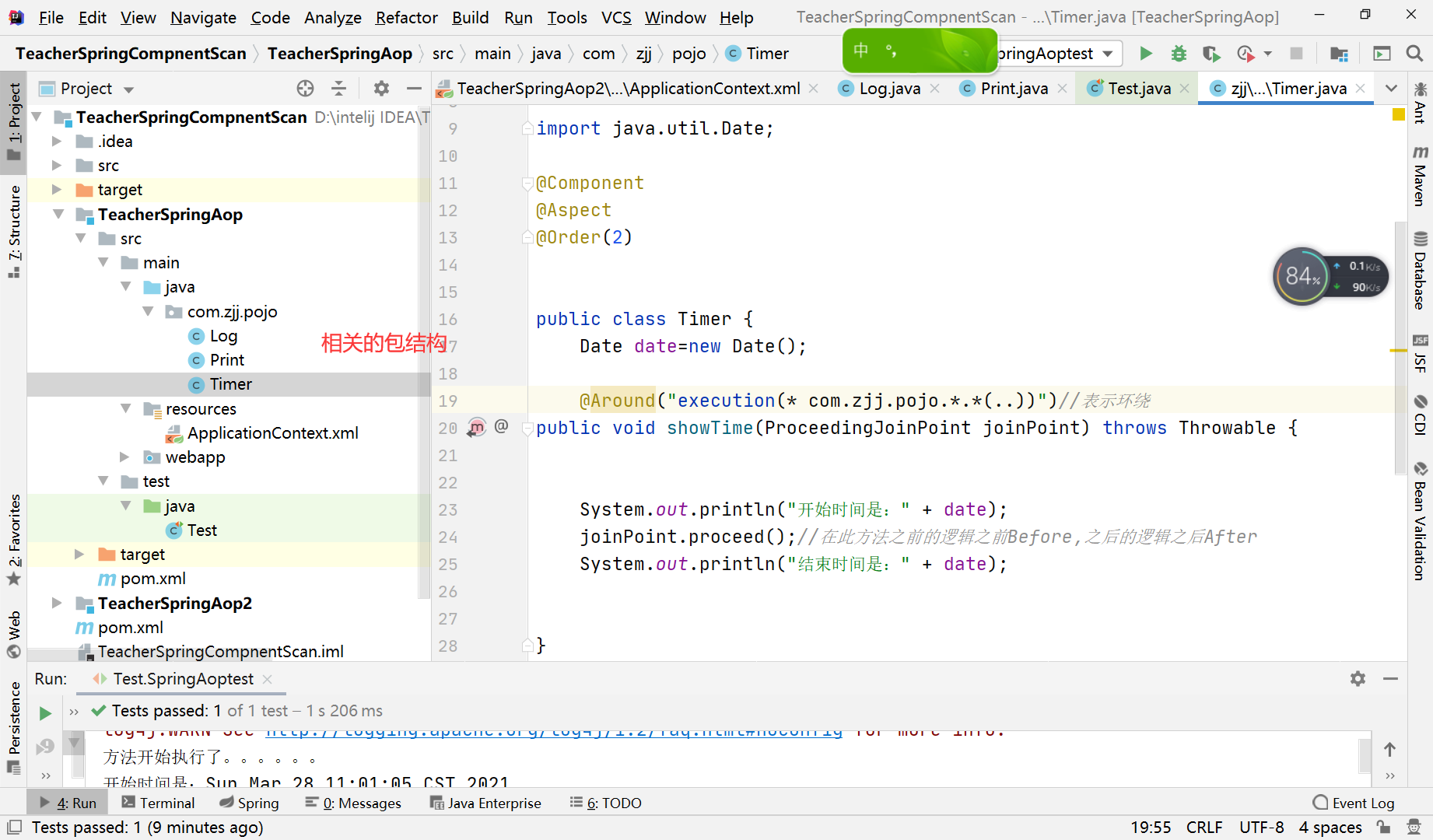Run with coverage icon in toolbar

(x=1211, y=54)
